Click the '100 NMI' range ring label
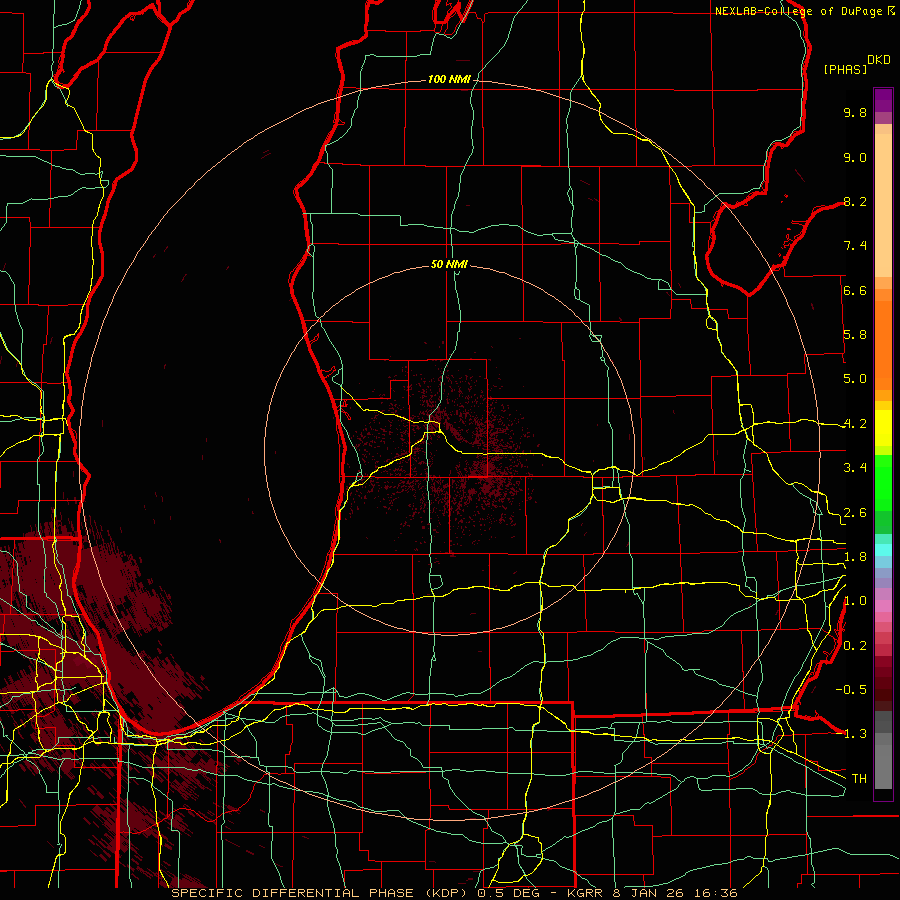900x900 pixels. pos(449,79)
